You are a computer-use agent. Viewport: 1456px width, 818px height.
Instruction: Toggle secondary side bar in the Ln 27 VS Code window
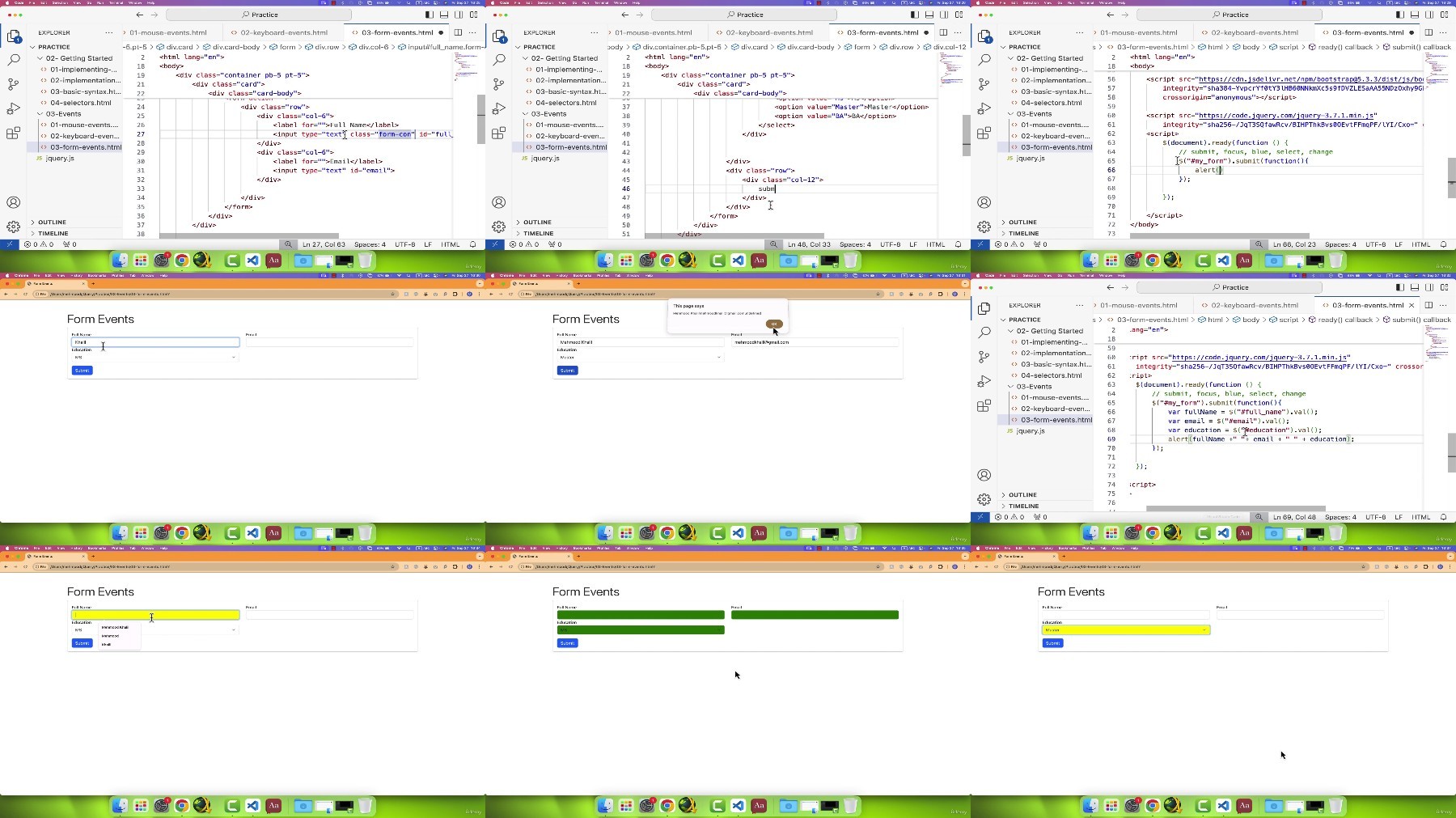459,15
